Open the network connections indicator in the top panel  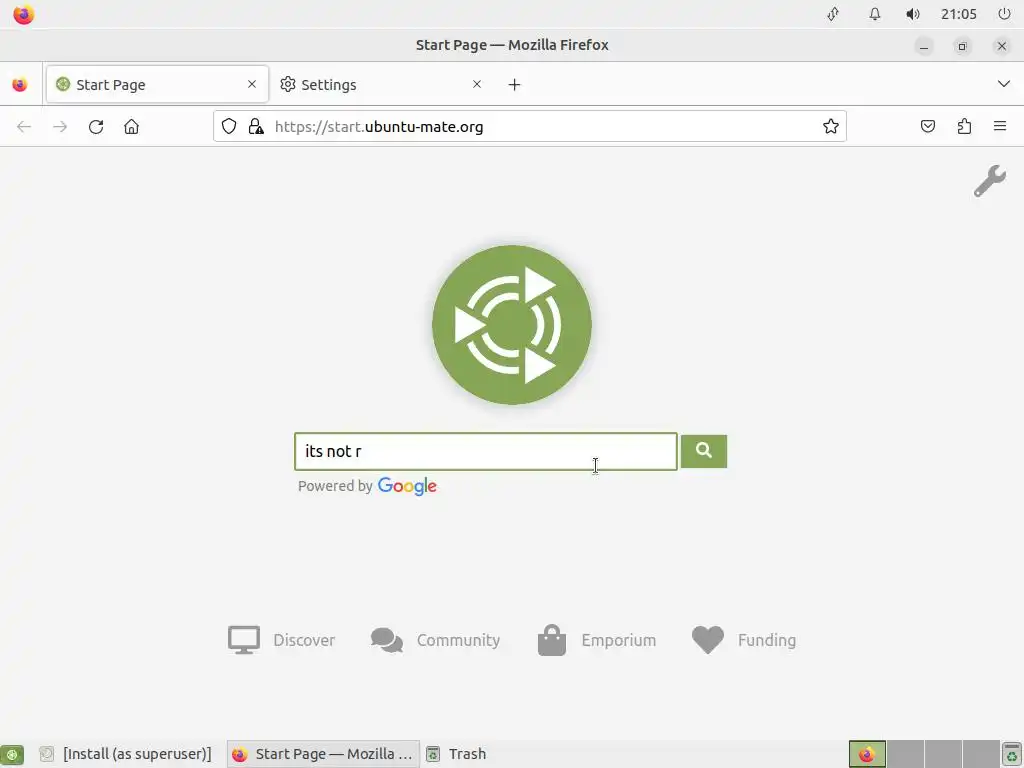click(833, 14)
